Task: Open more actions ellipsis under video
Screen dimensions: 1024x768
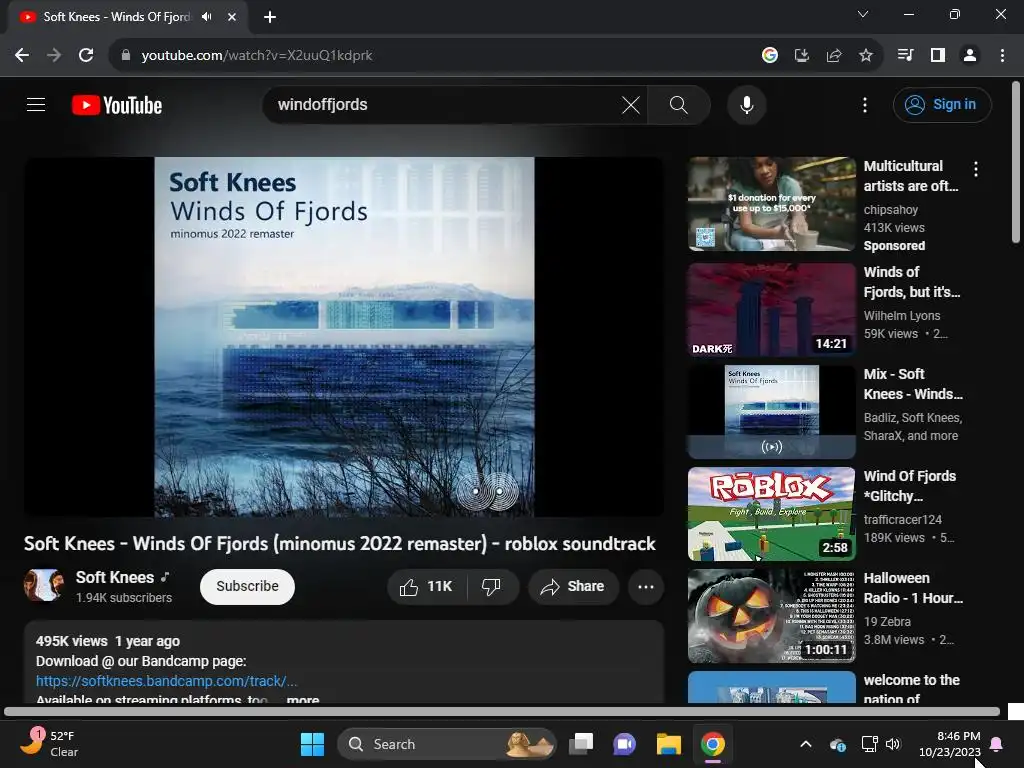Action: pyautogui.click(x=646, y=586)
